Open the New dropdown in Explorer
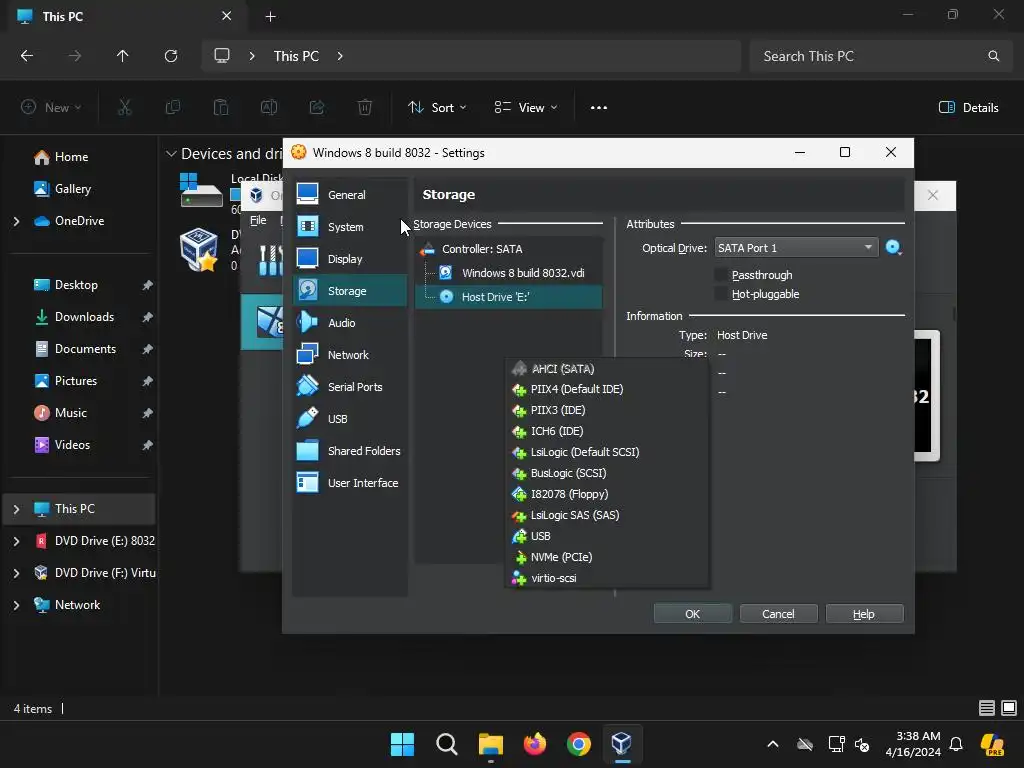Viewport: 1024px width, 768px height. tap(51, 108)
